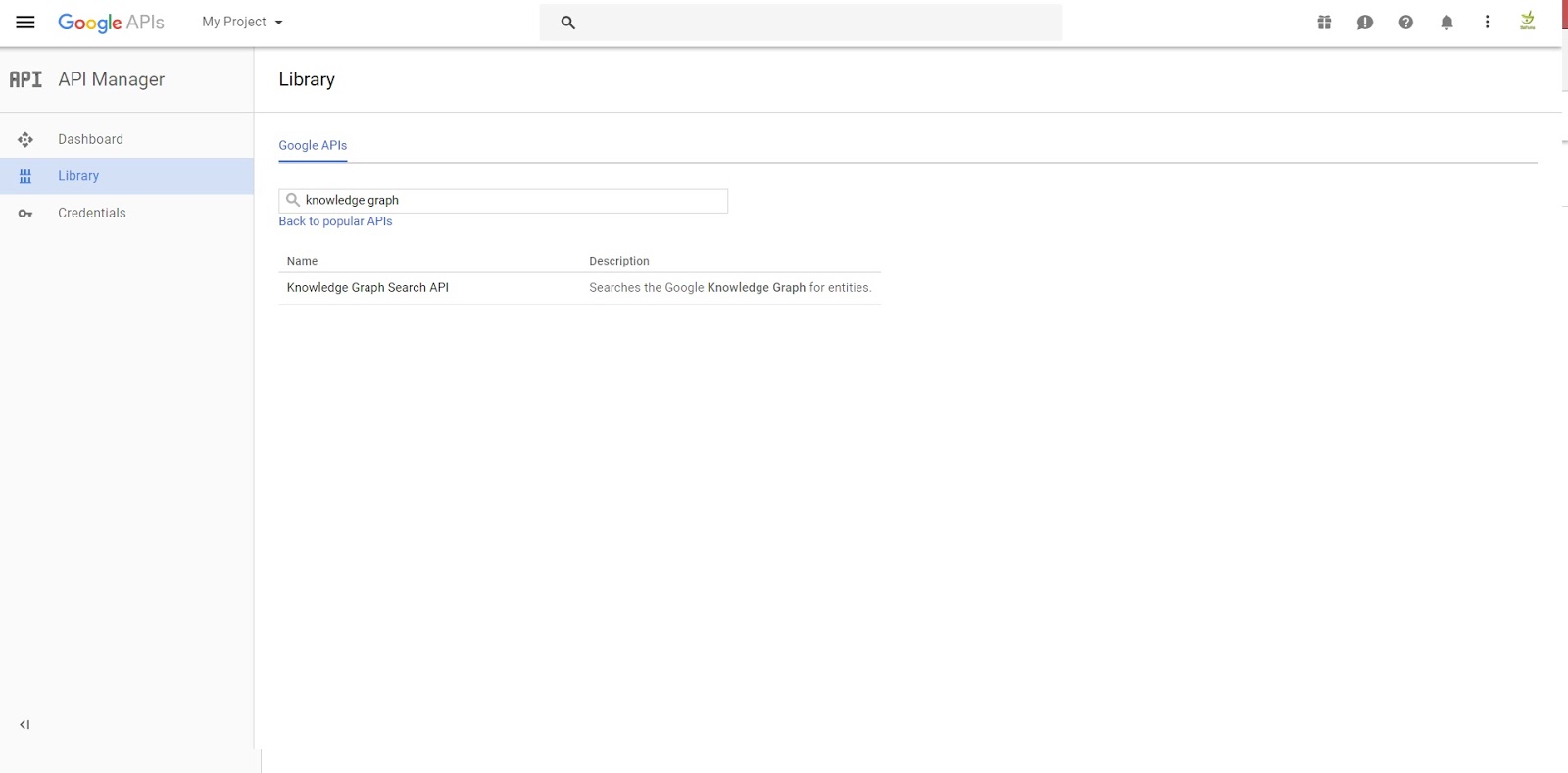The width and height of the screenshot is (1568, 773).
Task: Click the Google APIs logo
Action: (x=111, y=23)
